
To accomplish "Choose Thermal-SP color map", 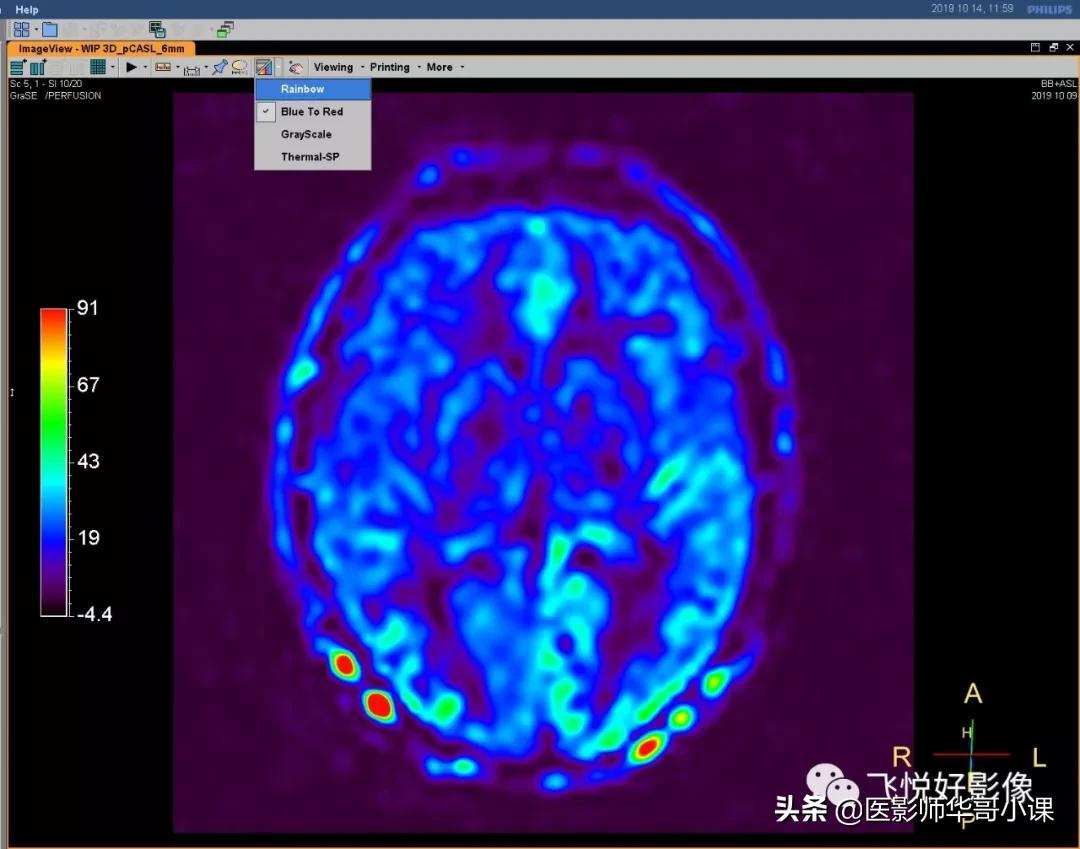I will (x=313, y=157).
